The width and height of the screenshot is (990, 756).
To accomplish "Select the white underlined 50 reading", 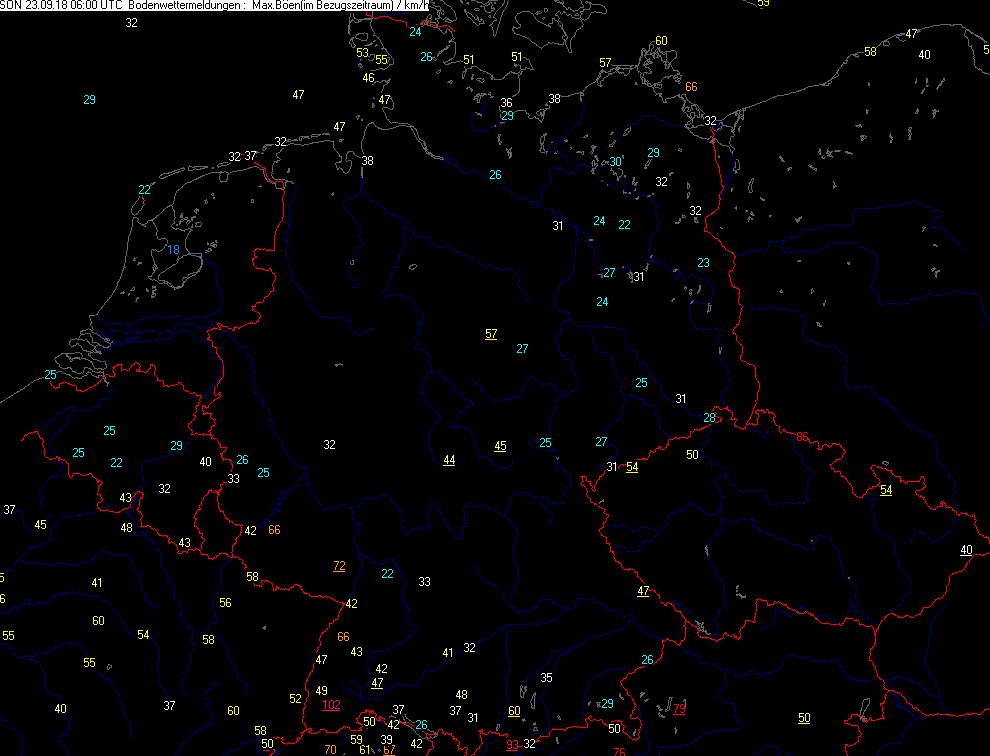I will click(804, 718).
